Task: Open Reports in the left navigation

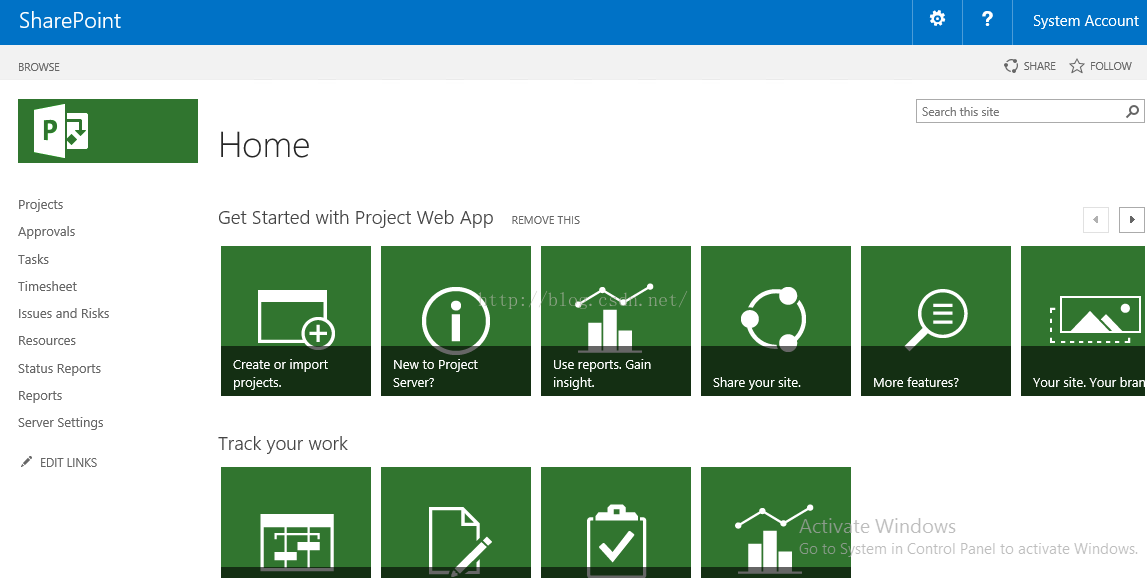Action: [40, 395]
